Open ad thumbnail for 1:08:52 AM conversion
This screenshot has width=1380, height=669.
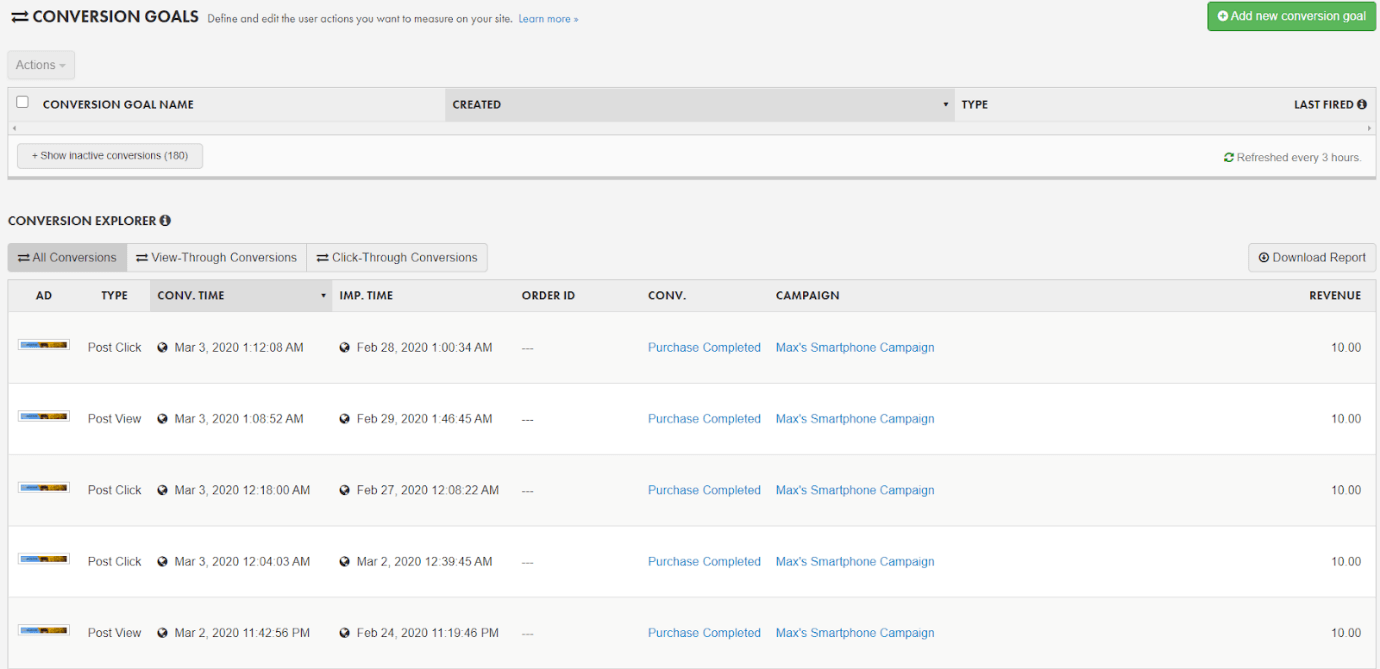pyautogui.click(x=44, y=416)
